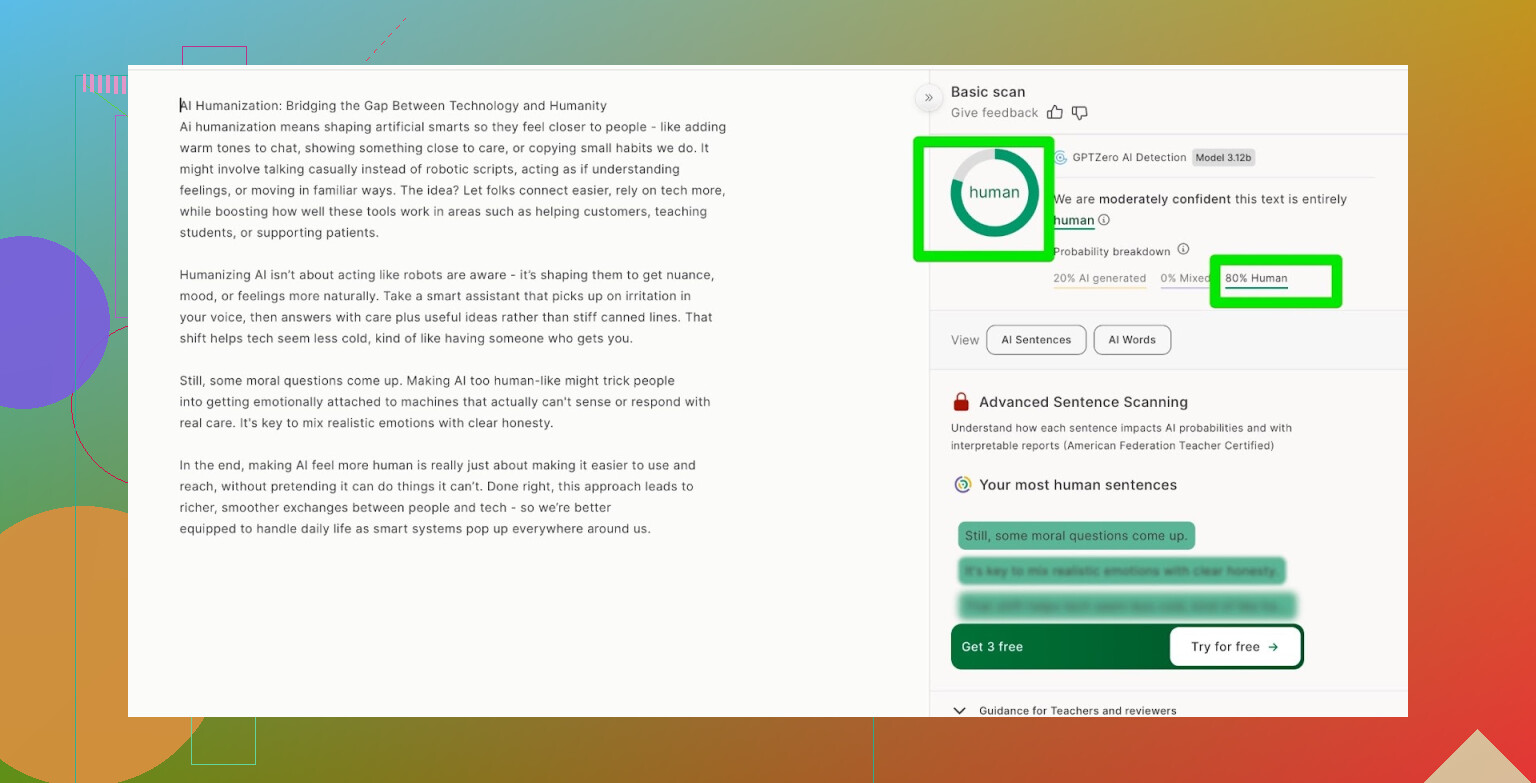The image size is (1536, 783).
Task: Click the thumbs down feedback icon
Action: [x=1079, y=113]
